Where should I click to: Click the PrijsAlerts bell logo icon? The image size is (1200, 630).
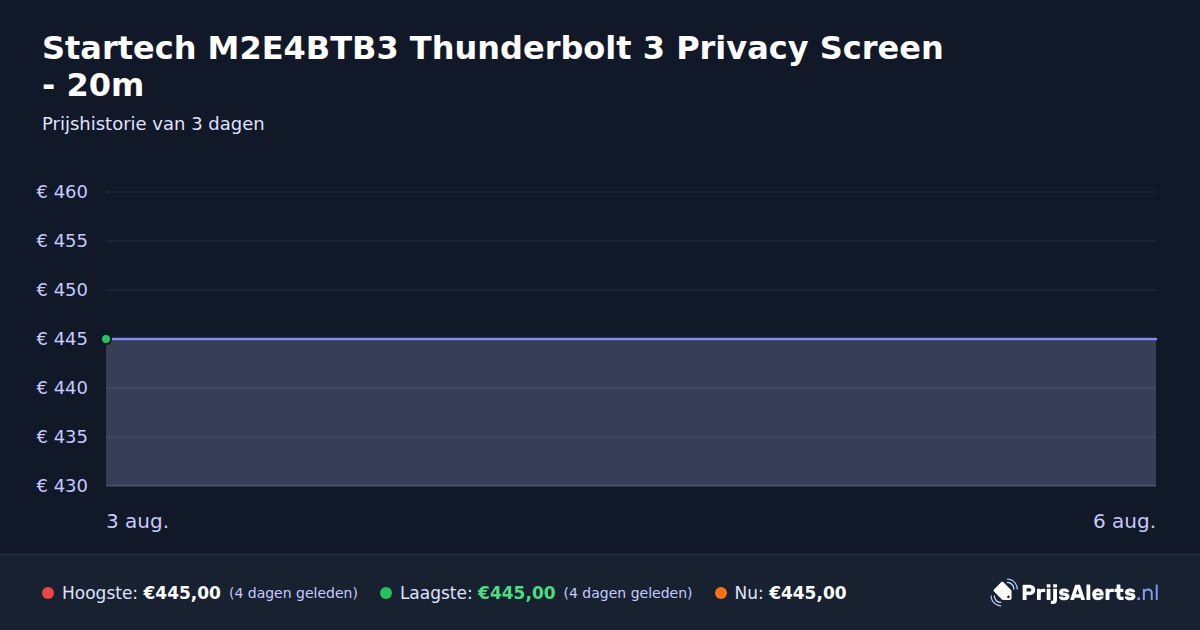point(1003,593)
